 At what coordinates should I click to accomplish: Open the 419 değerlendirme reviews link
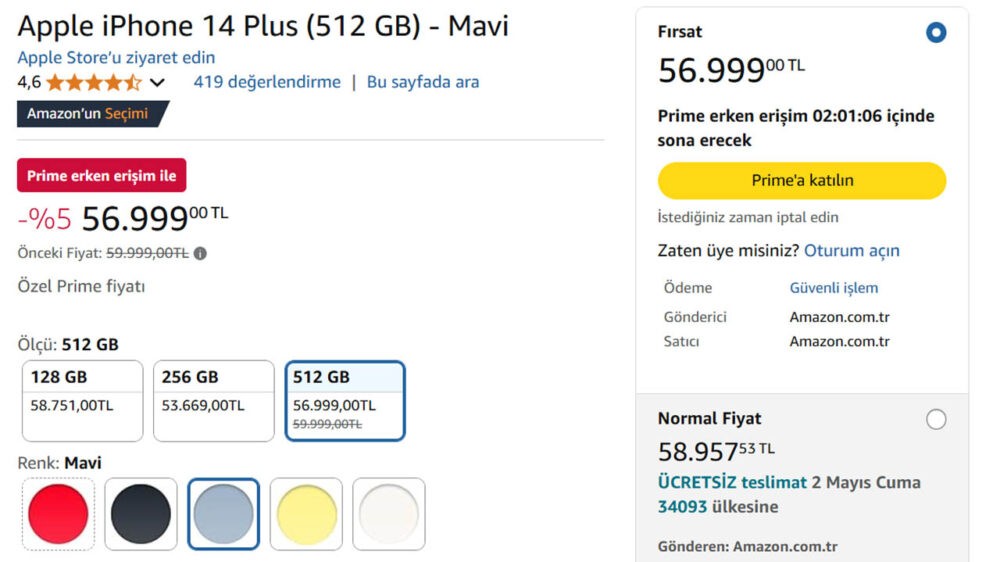click(267, 82)
